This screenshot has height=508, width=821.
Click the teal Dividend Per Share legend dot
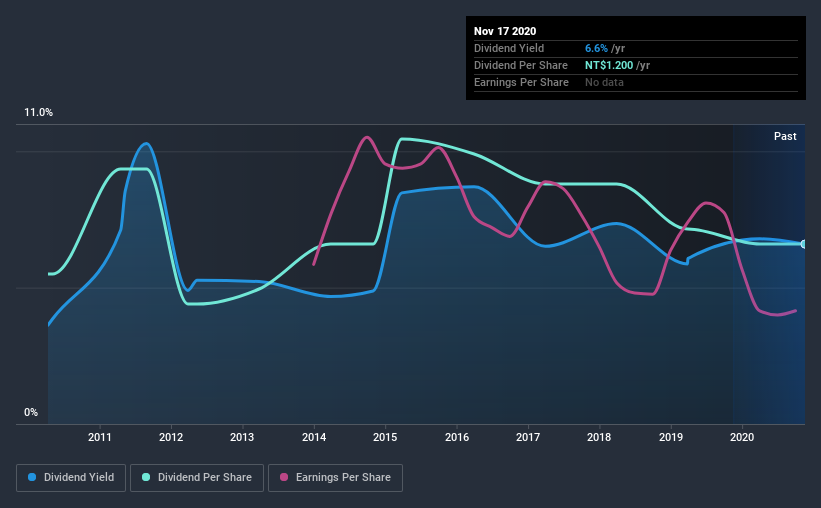146,477
